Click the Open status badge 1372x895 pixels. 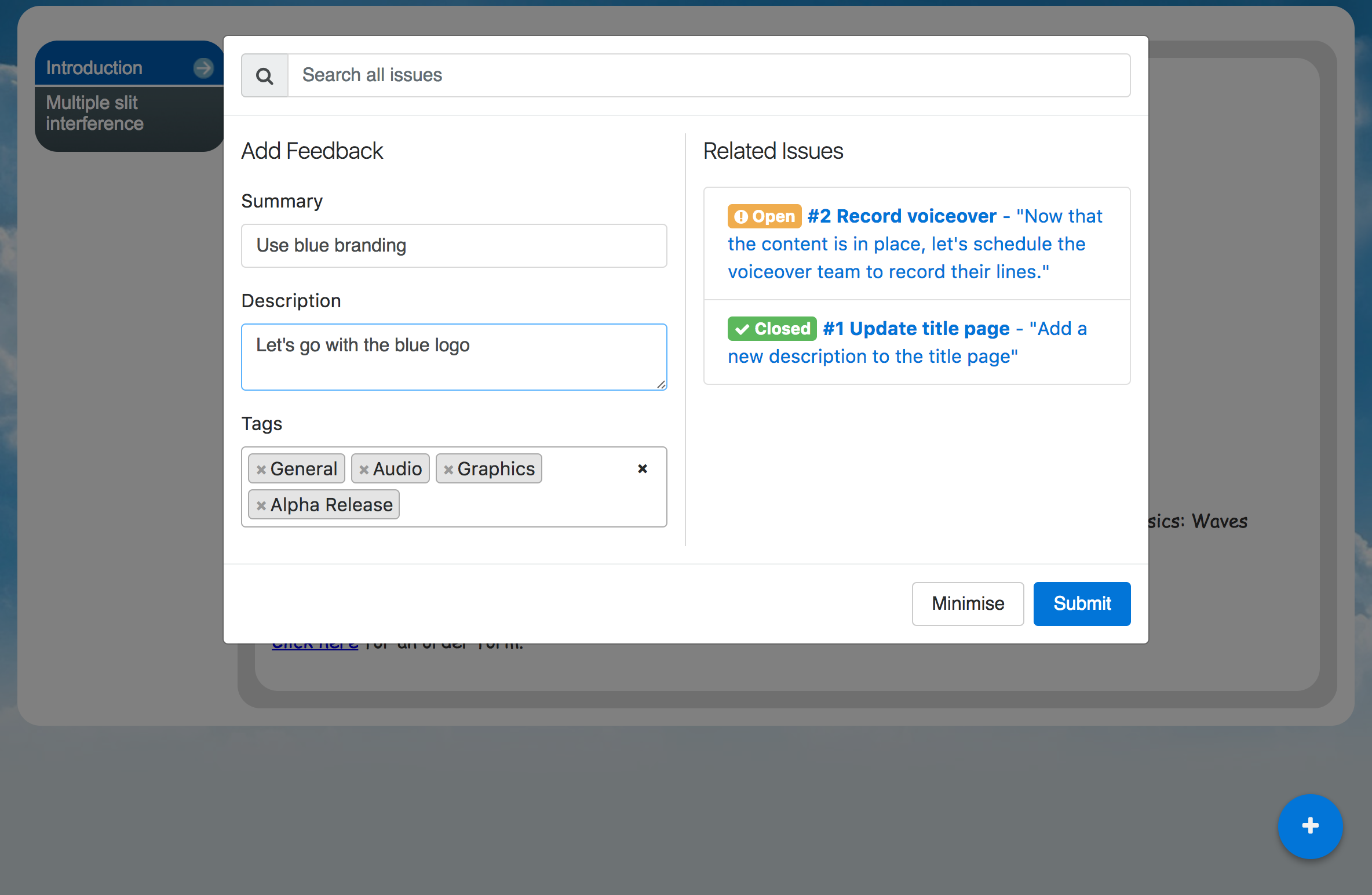pos(764,216)
